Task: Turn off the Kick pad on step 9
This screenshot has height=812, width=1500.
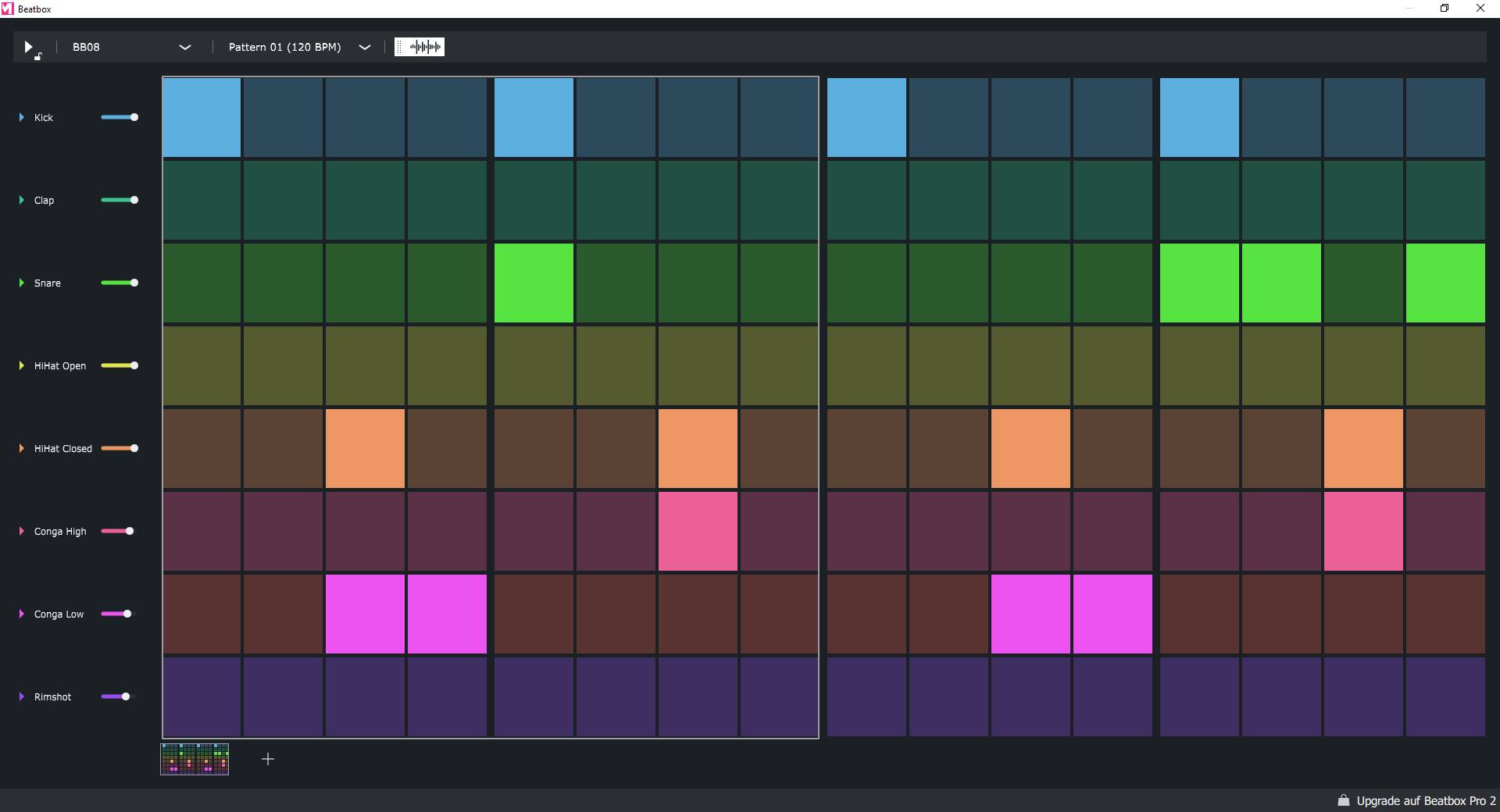Action: pos(866,117)
